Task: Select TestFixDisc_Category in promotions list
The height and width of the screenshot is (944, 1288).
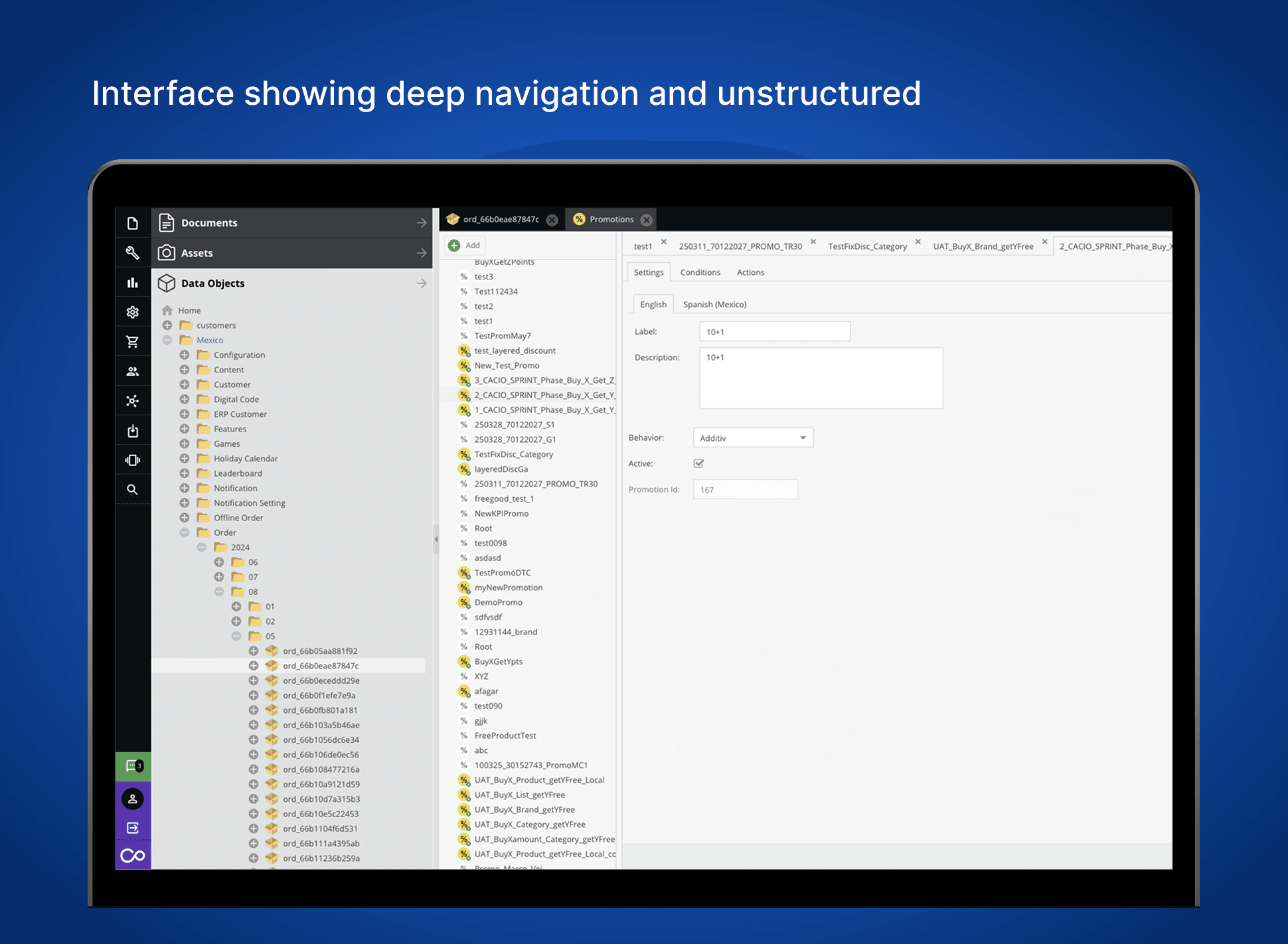Action: pyautogui.click(x=513, y=454)
